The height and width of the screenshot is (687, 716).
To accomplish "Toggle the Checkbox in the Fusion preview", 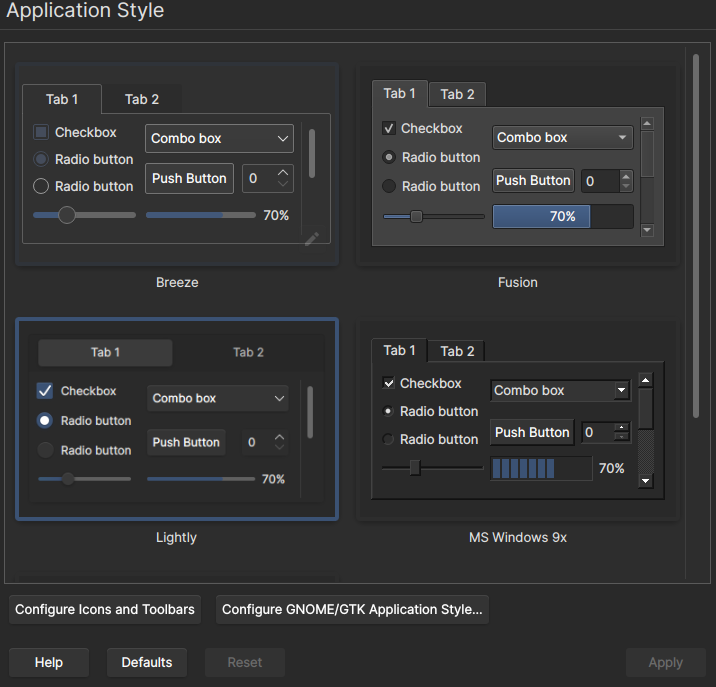I will (389, 128).
